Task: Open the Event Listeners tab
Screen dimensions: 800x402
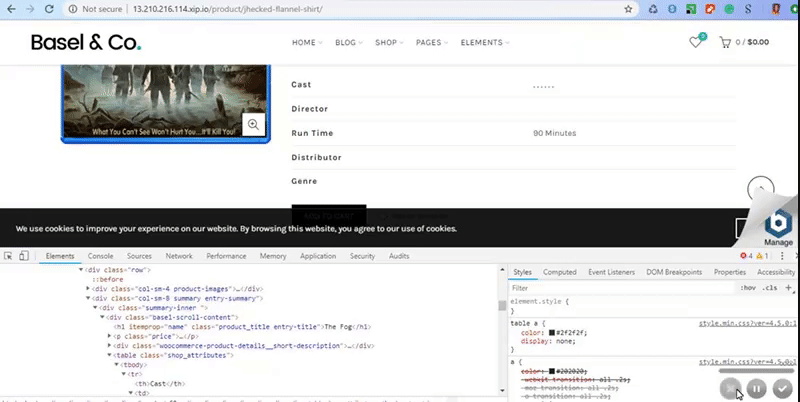Action: pos(611,272)
